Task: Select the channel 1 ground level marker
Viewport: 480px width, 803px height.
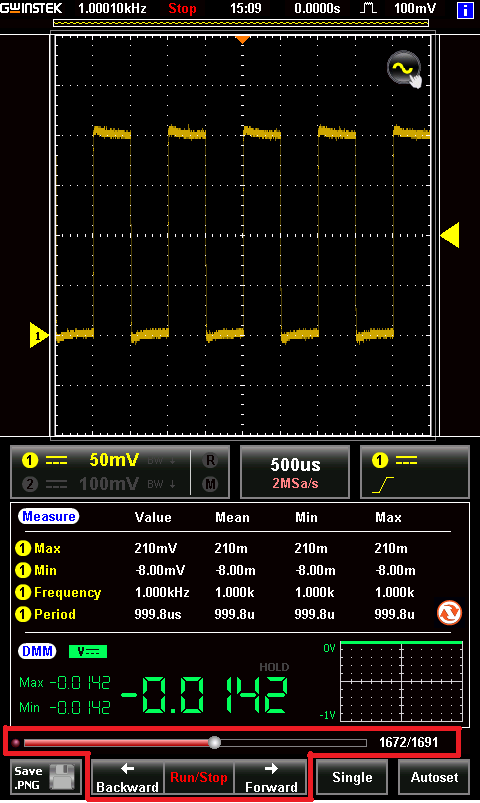Action: point(38,335)
